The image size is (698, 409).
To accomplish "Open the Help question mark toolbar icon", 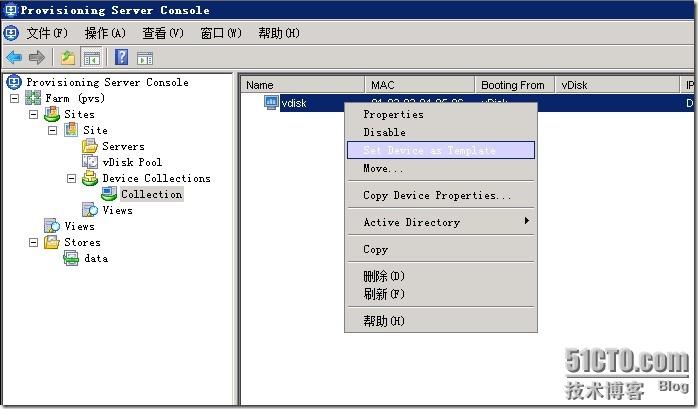I will (x=122, y=57).
